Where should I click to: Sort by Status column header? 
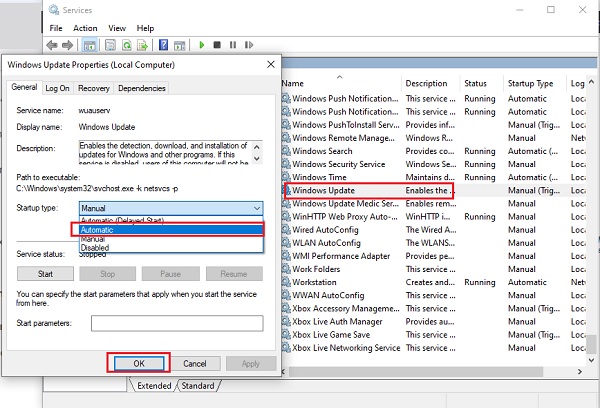click(x=482, y=83)
